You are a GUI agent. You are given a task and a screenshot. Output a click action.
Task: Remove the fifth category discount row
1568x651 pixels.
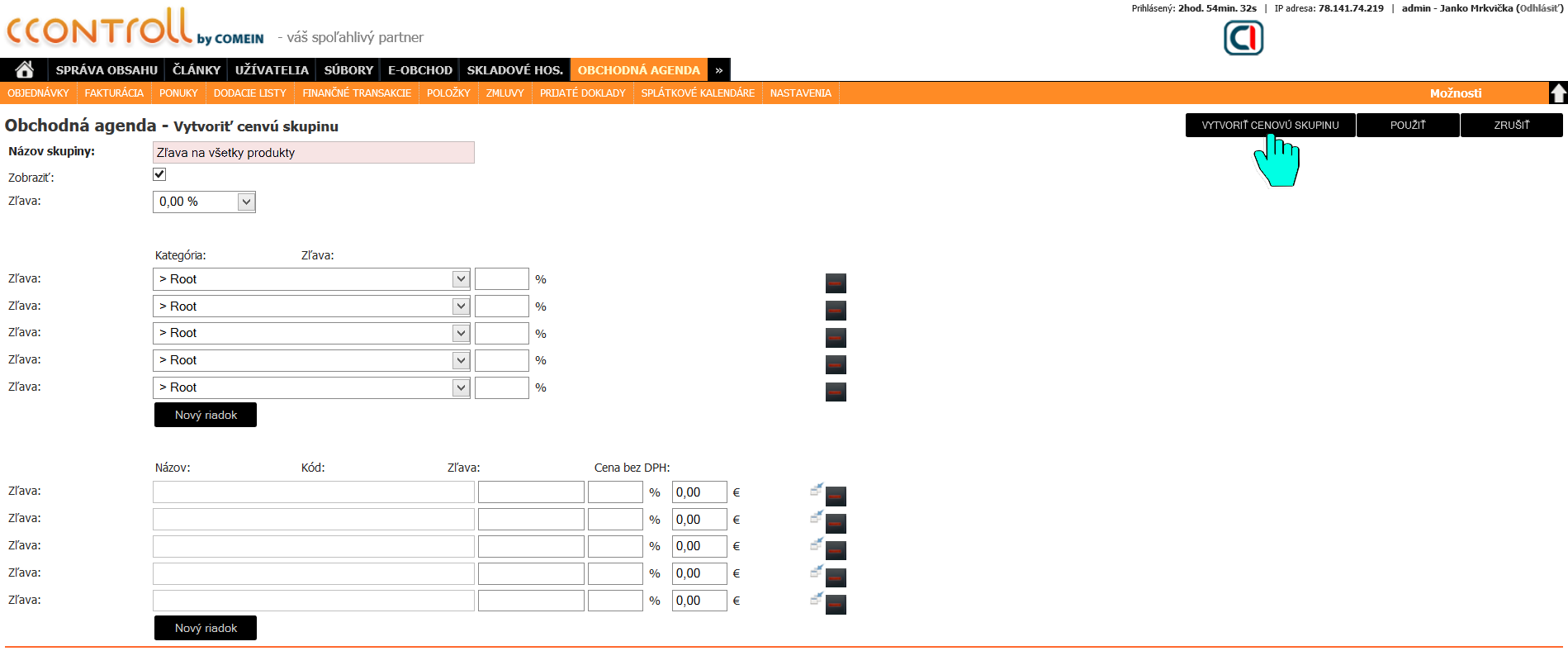[x=836, y=392]
